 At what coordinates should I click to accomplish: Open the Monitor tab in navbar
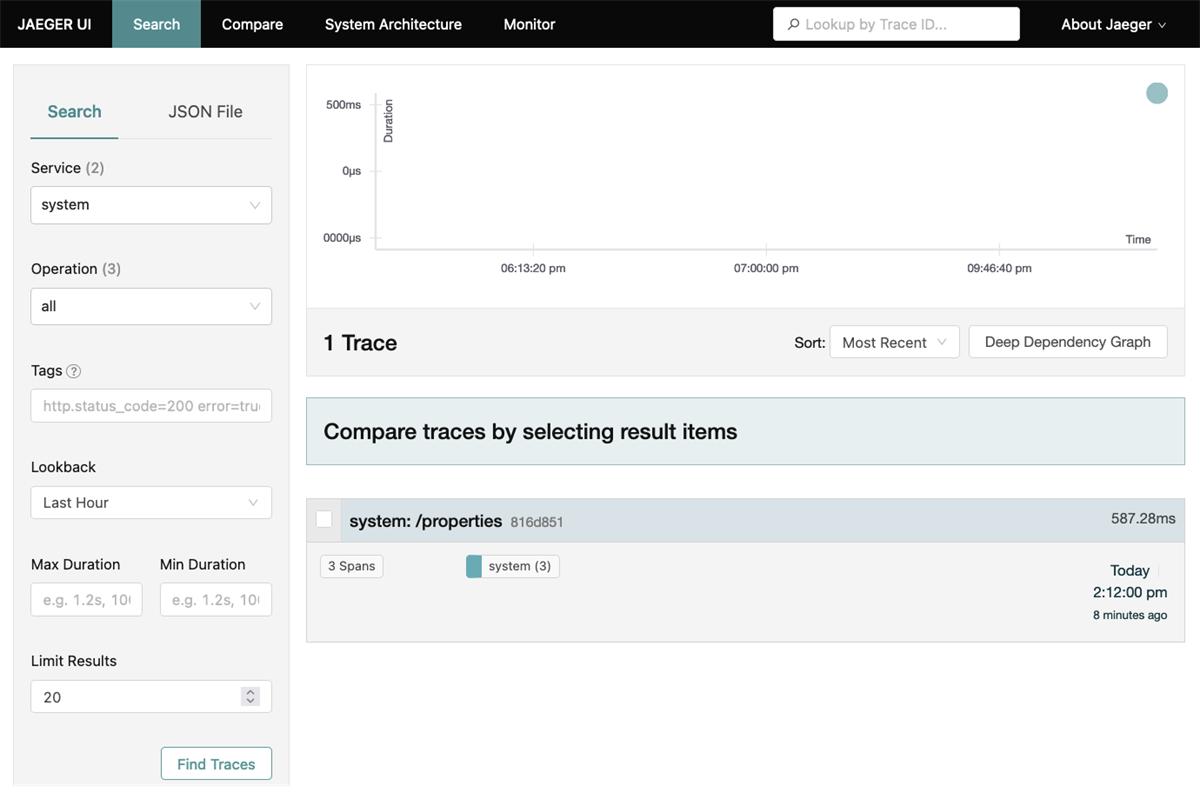(529, 24)
